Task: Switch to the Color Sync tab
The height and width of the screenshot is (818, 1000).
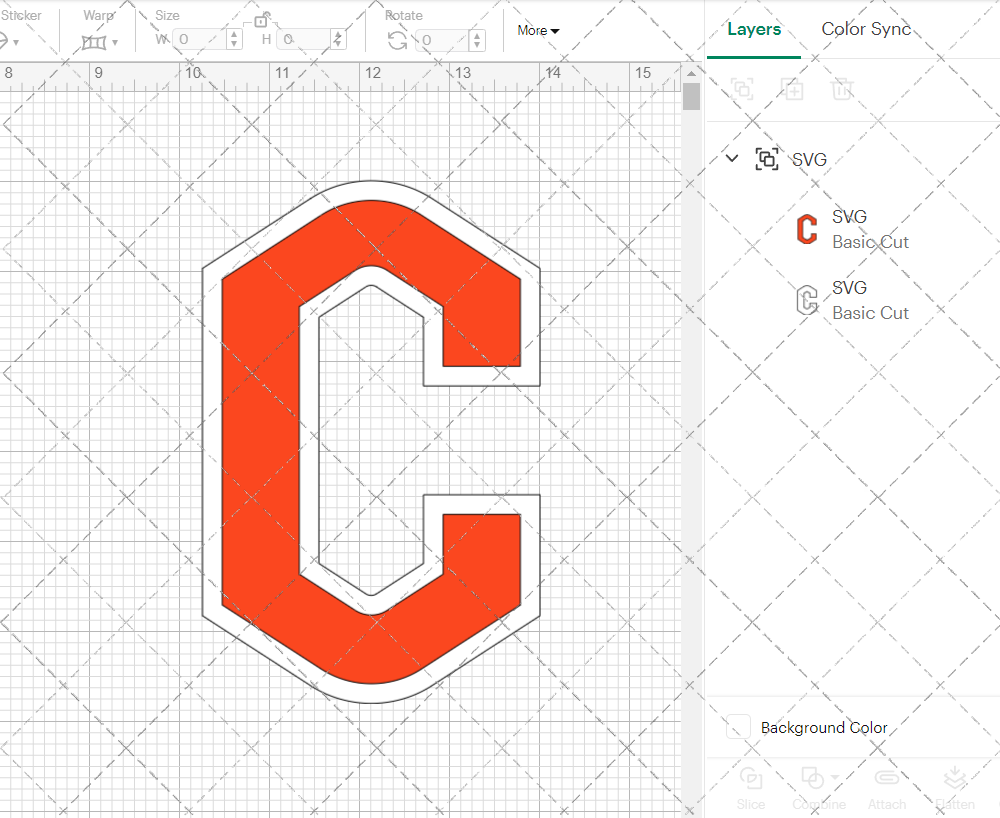Action: [866, 29]
